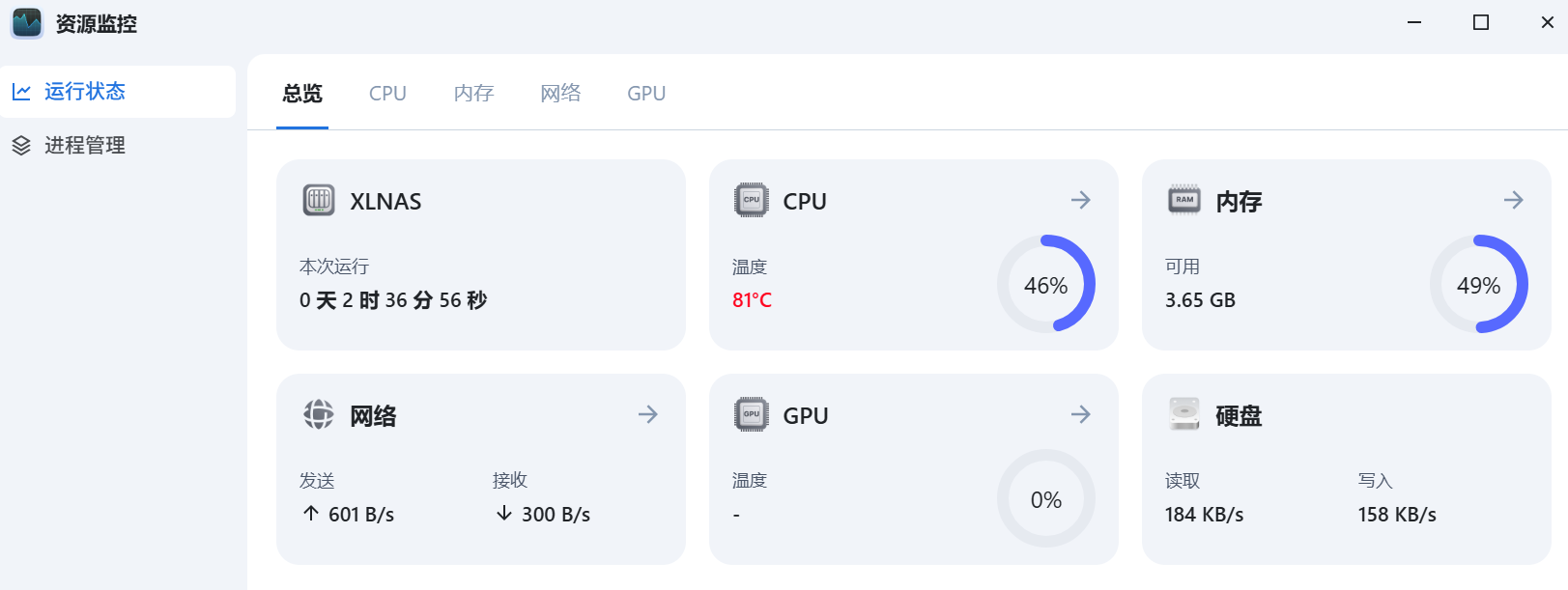Click the memory 49% usage ring
The image size is (1568, 590).
tap(1479, 284)
